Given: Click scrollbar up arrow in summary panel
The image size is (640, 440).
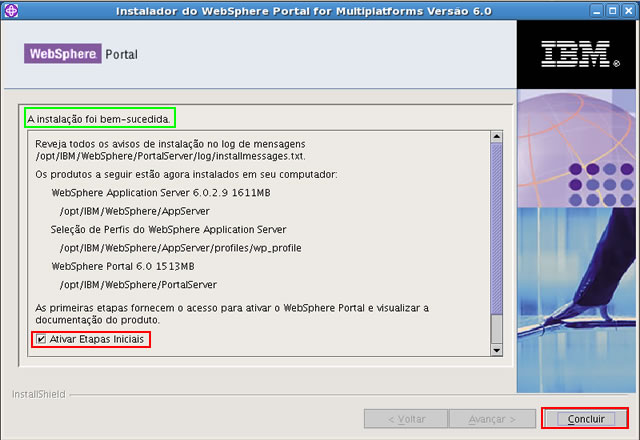Looking at the screenshot, I should pos(496,137).
